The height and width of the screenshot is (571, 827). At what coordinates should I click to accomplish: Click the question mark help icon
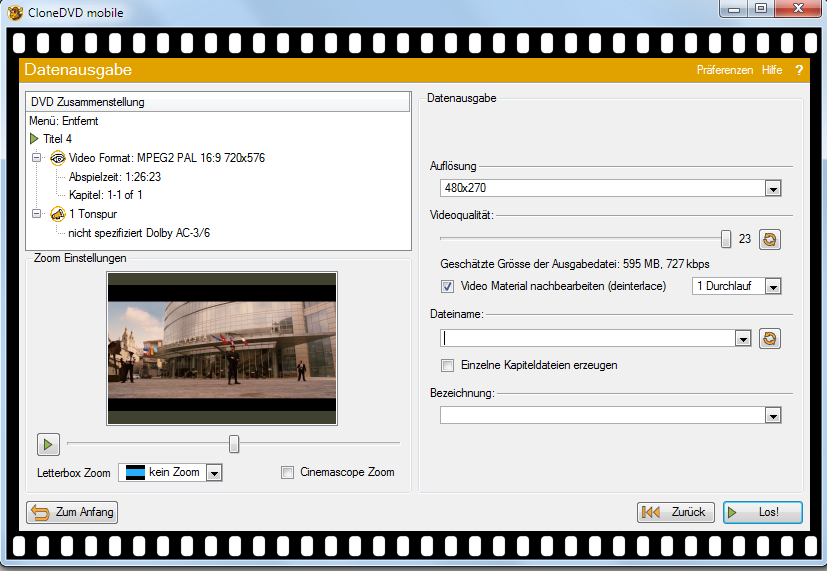[x=799, y=70]
